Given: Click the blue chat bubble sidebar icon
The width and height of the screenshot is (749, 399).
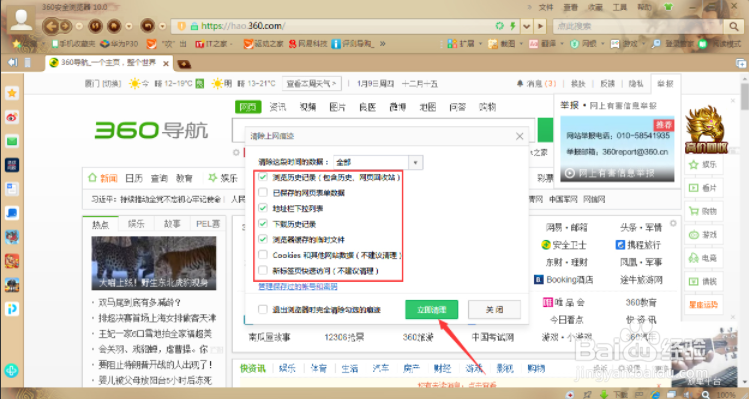Looking at the screenshot, I should (x=12, y=213).
